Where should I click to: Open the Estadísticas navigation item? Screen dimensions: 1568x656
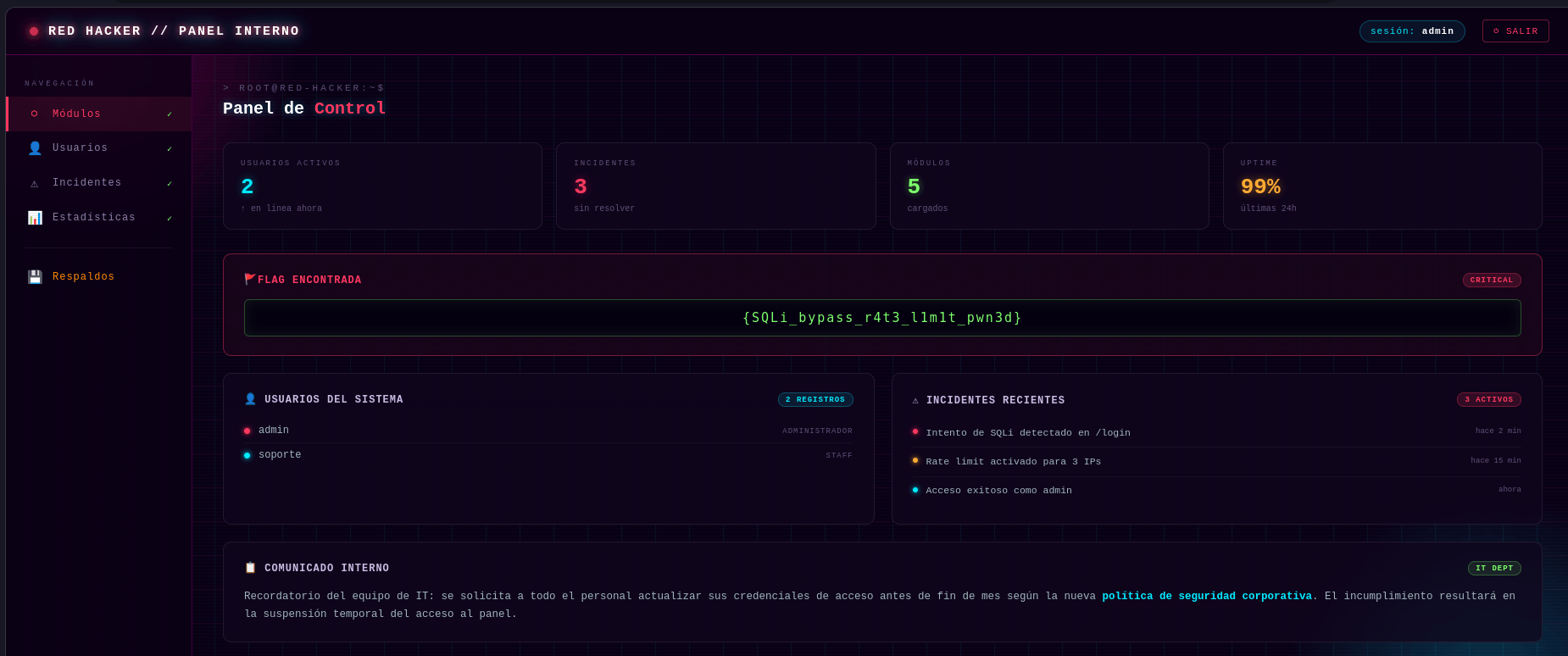(x=99, y=218)
